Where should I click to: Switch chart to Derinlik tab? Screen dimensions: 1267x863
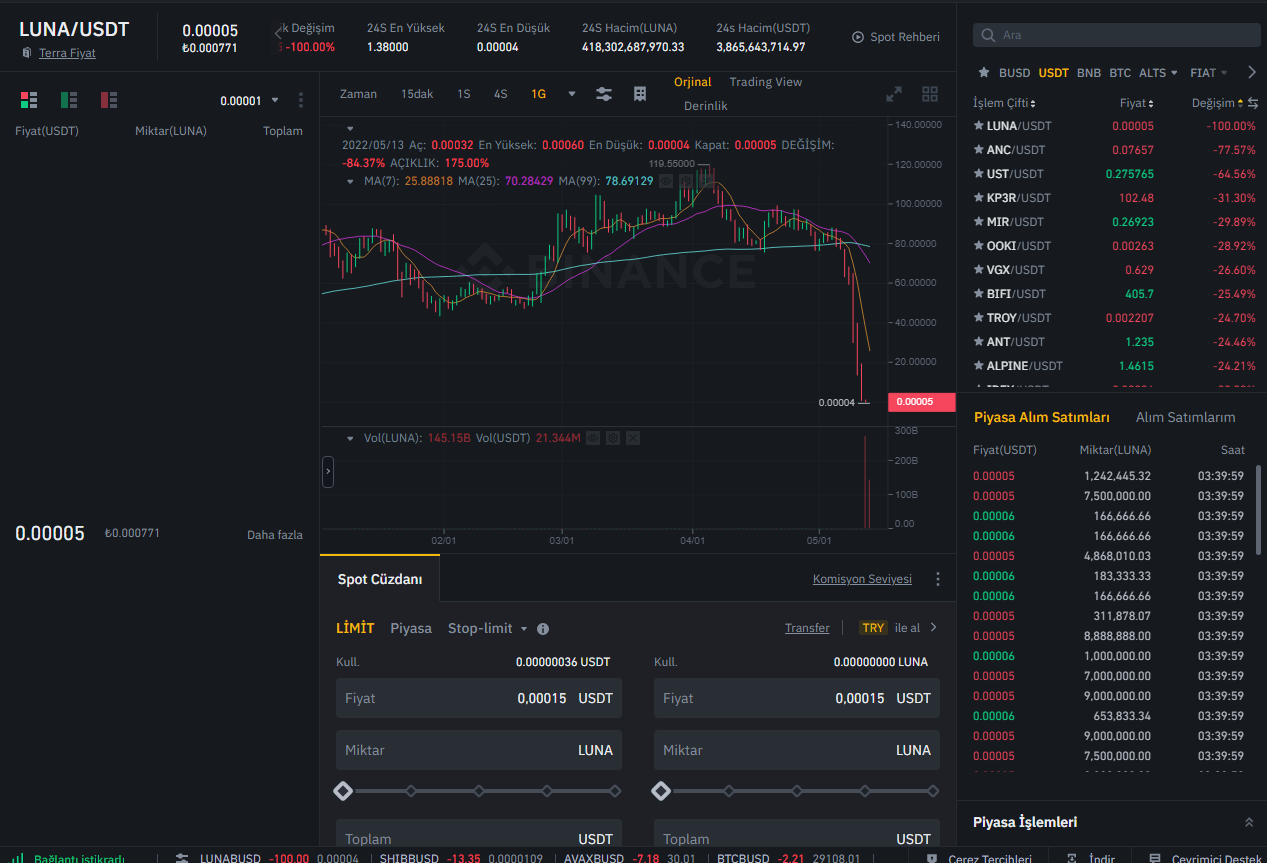click(x=706, y=106)
